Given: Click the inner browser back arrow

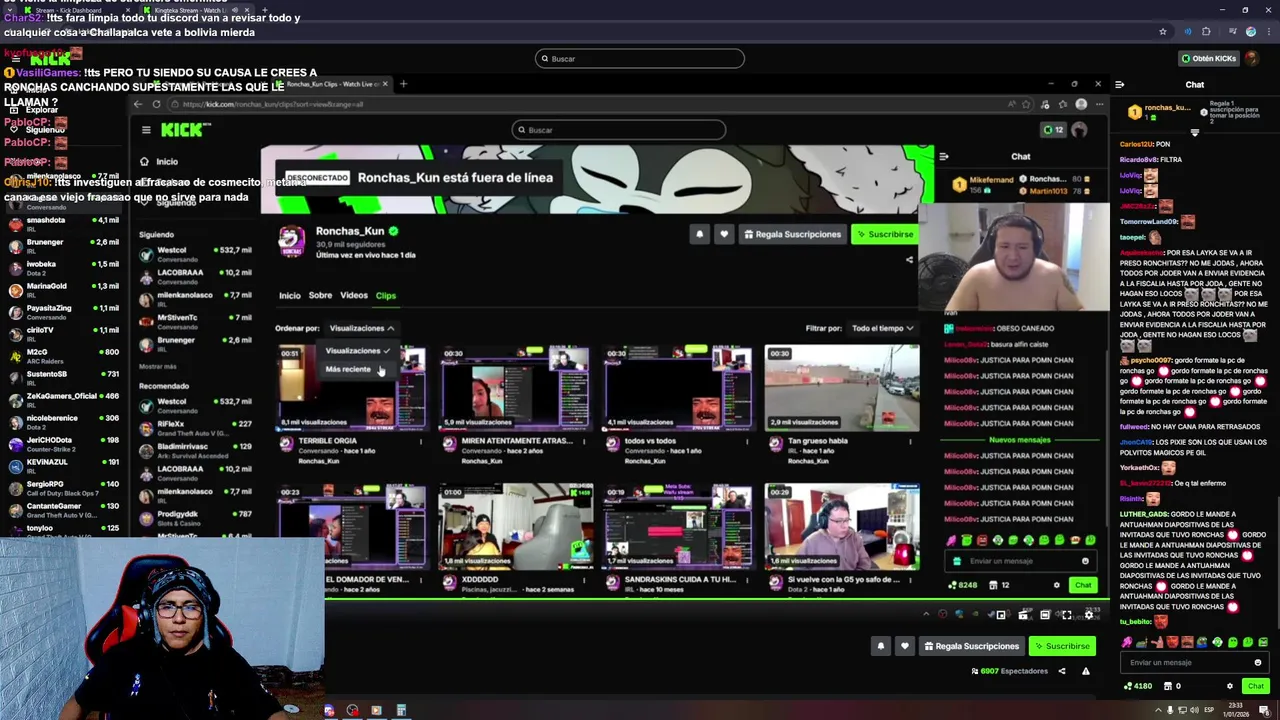Looking at the screenshot, I should coord(138,104).
